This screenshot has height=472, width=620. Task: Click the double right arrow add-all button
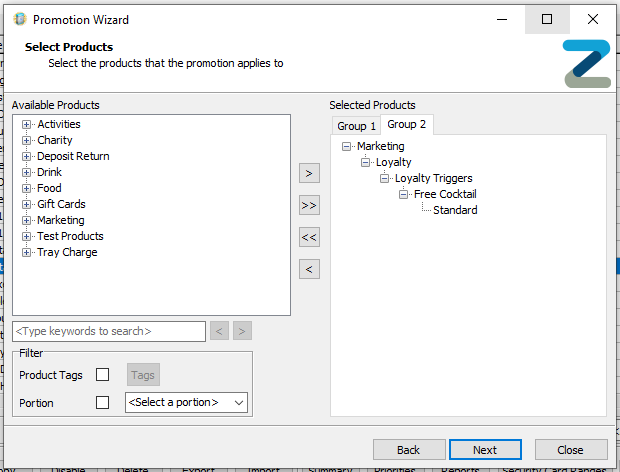pos(309,205)
